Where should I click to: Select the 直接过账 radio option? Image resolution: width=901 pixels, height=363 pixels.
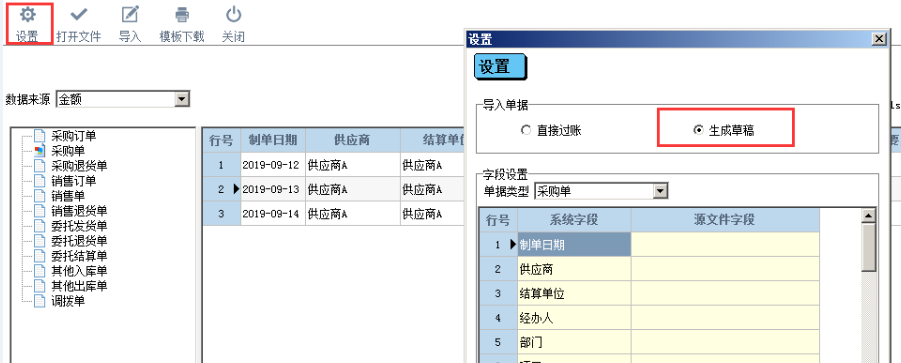click(x=525, y=130)
